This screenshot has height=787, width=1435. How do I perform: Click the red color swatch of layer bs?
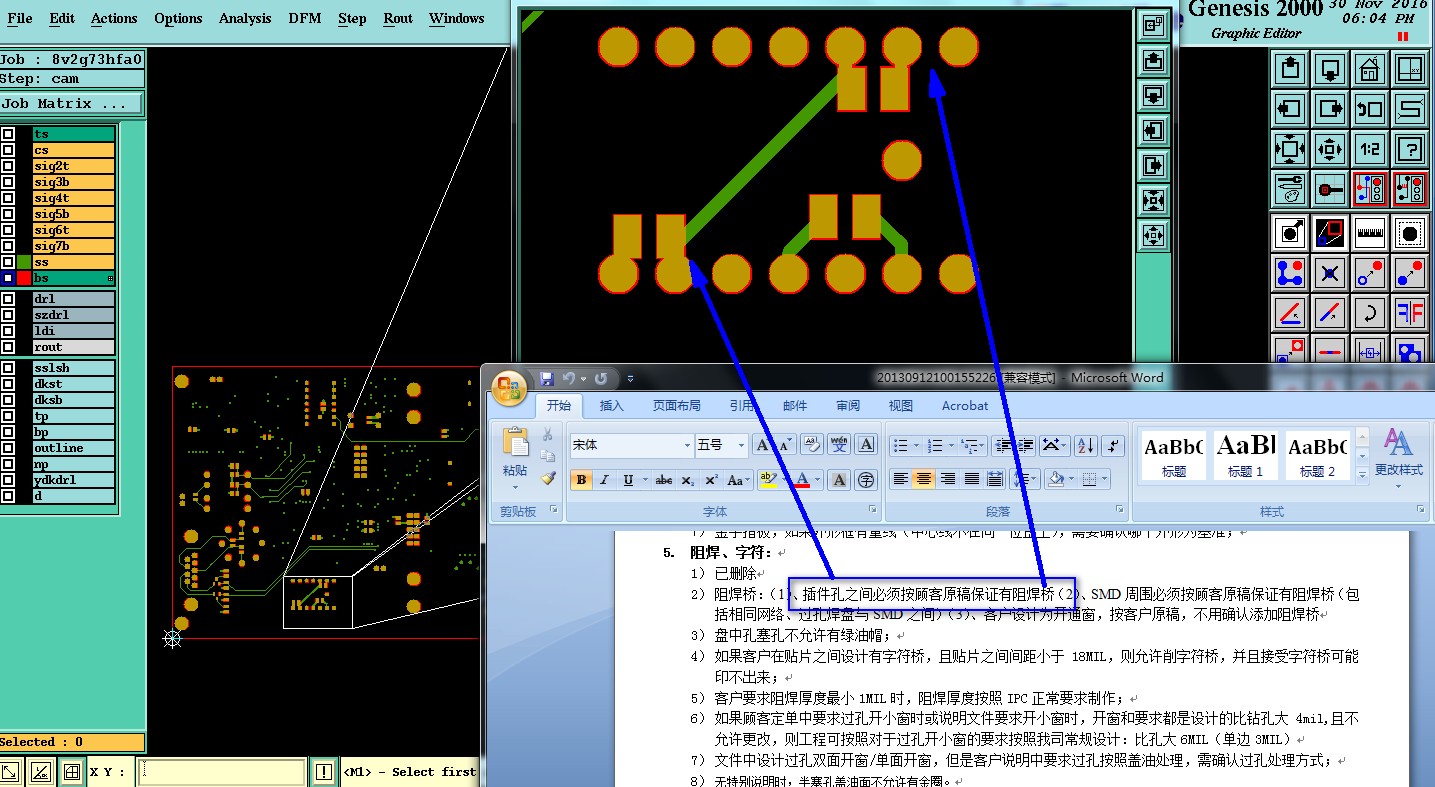pyautogui.click(x=24, y=278)
